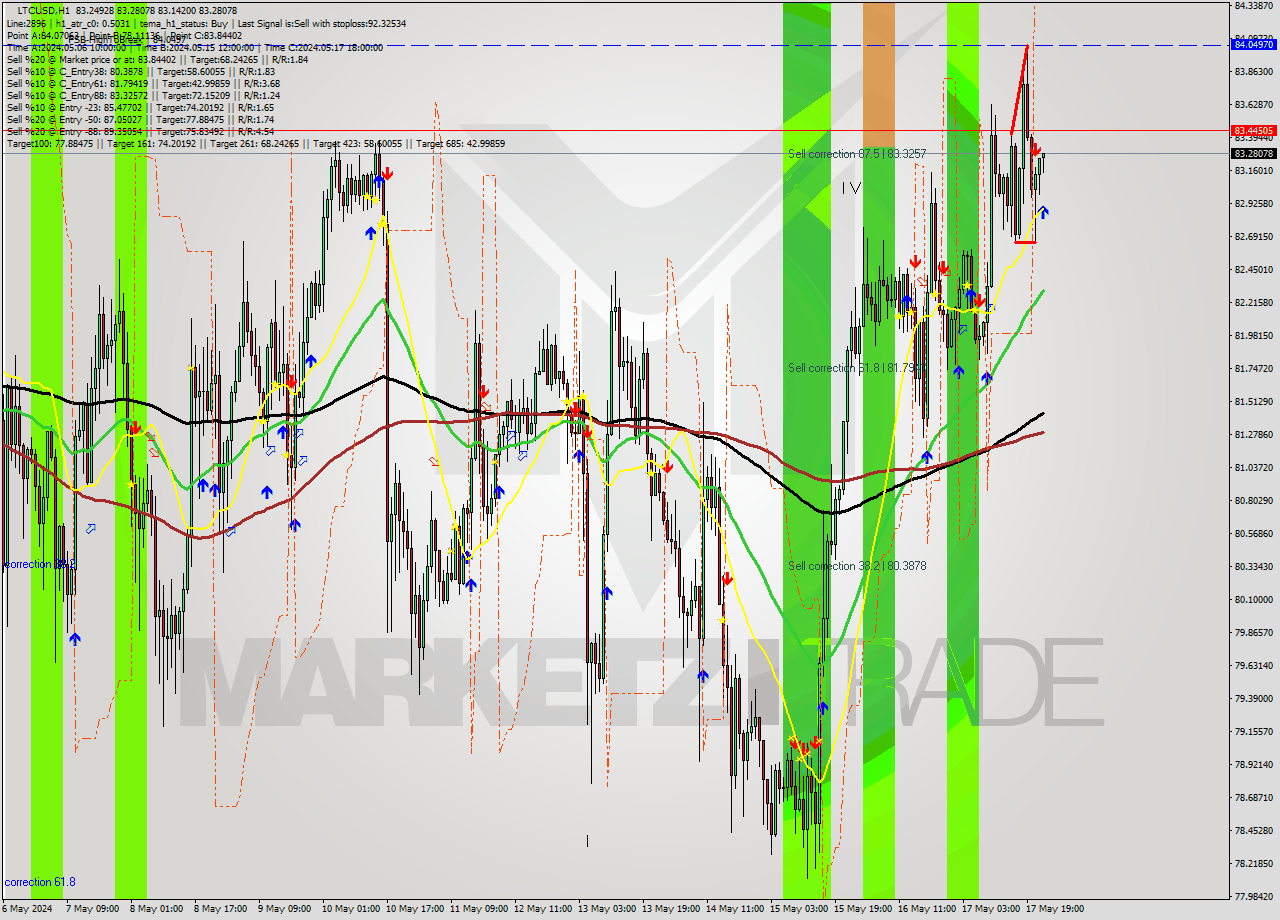The height and width of the screenshot is (920, 1280).
Task: Click '7 May 09:00' on time axis
Action: (92, 909)
